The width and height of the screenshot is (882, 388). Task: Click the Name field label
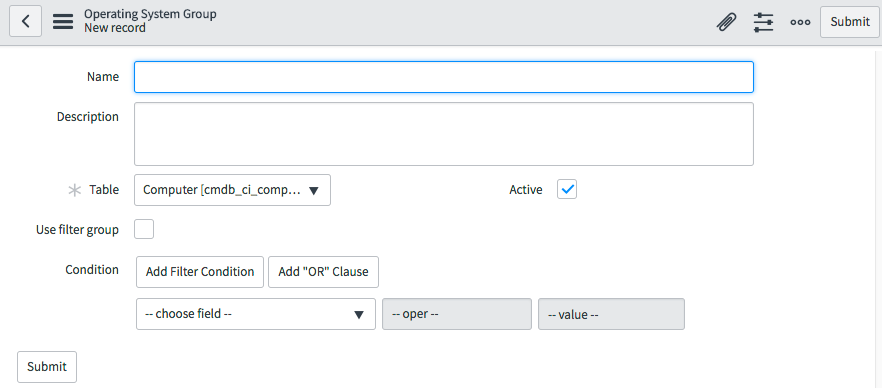(x=103, y=77)
